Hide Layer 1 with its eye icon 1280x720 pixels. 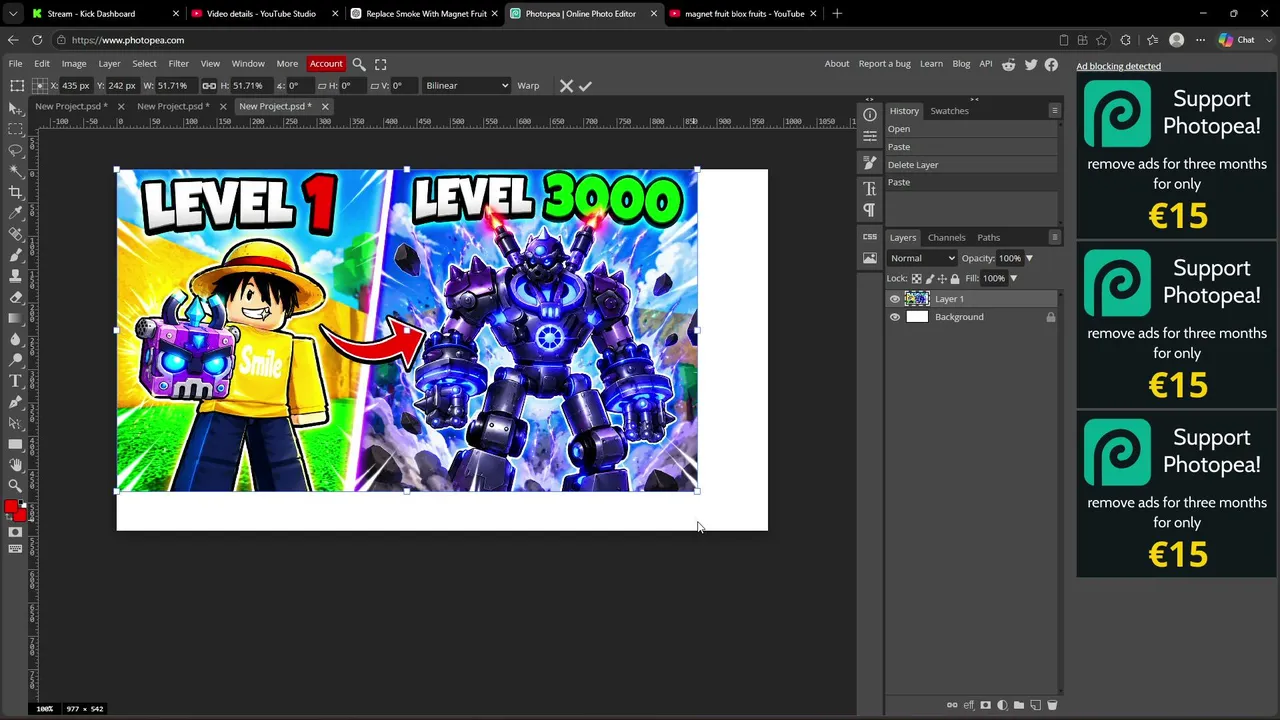click(895, 299)
